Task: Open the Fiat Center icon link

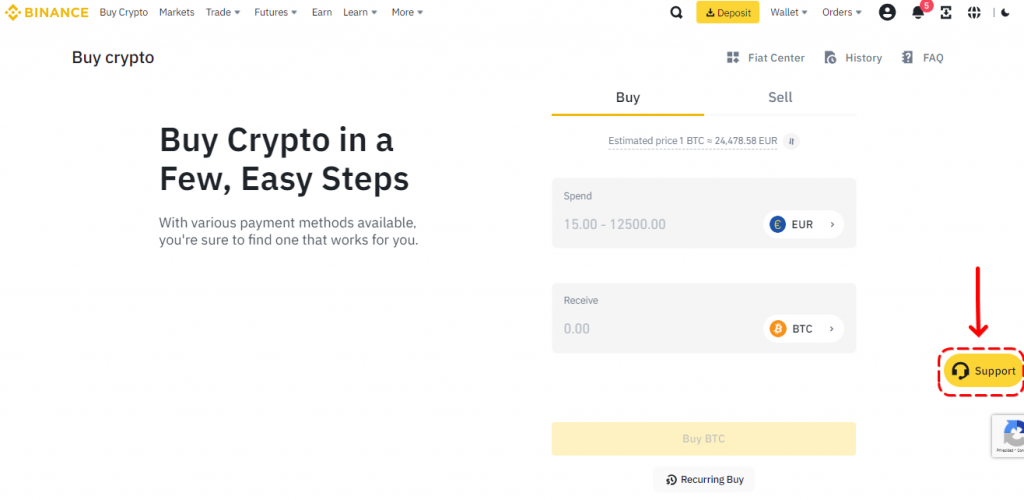Action: tap(766, 58)
